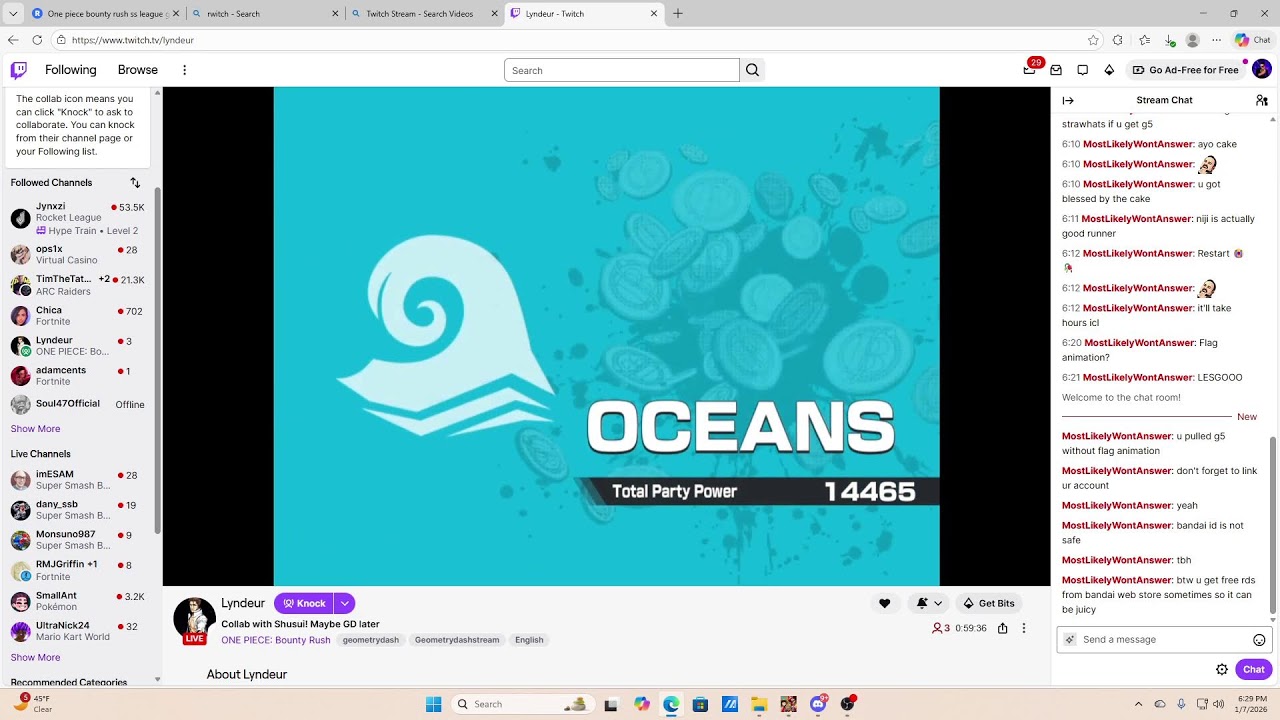Bookmark this page with star icon
1280x720 pixels.
click(1093, 40)
